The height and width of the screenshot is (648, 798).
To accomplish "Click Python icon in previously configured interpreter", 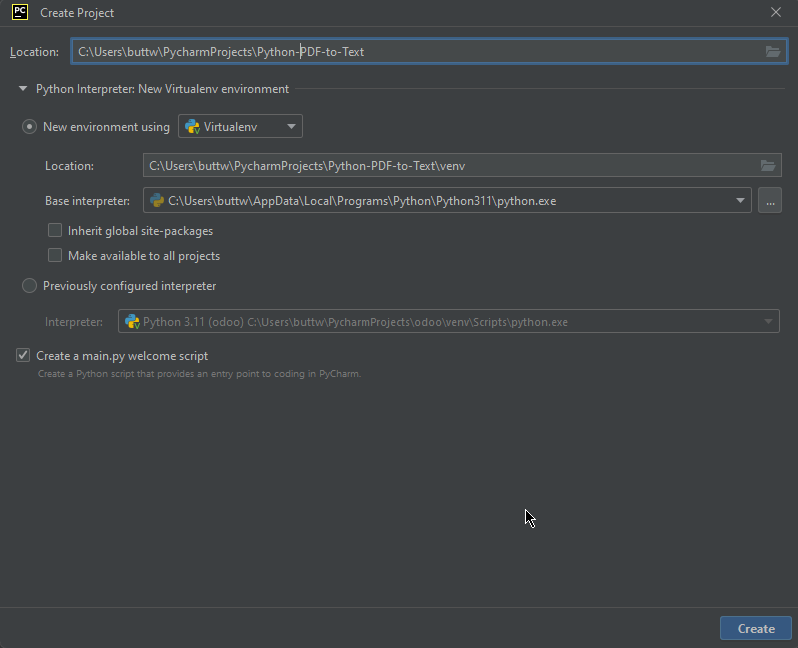I will click(132, 322).
